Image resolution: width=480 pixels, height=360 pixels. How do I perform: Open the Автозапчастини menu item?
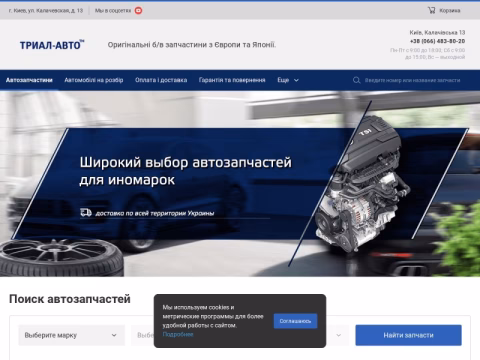point(29,80)
